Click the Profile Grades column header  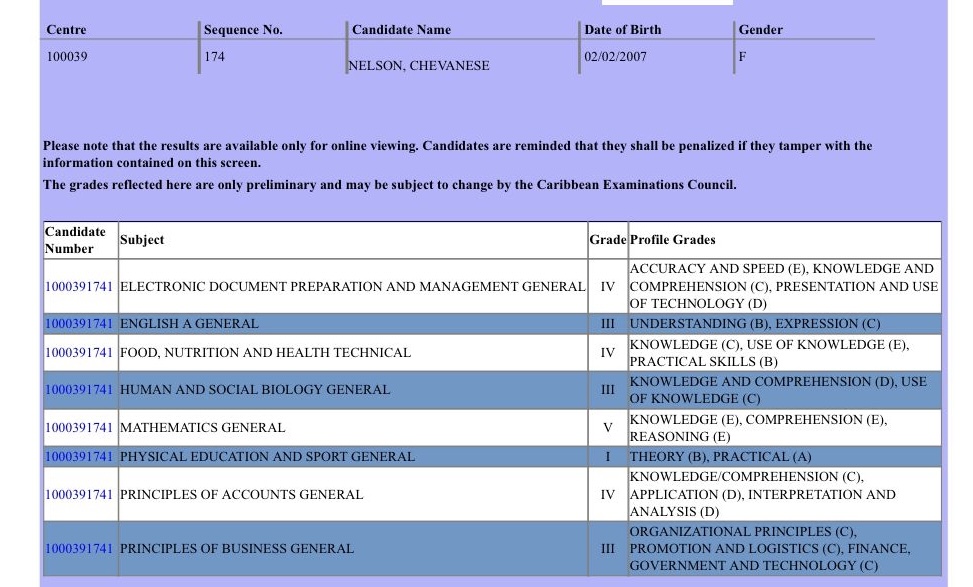coord(673,240)
